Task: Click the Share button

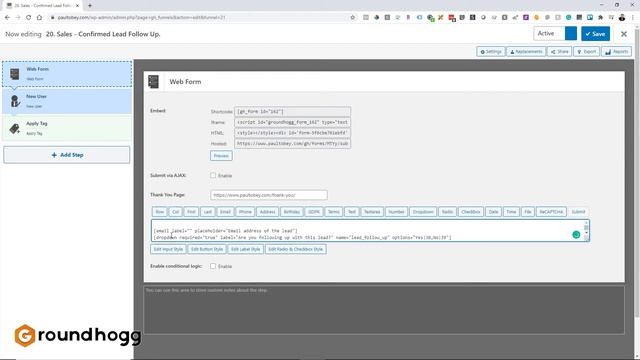Action: click(559, 52)
